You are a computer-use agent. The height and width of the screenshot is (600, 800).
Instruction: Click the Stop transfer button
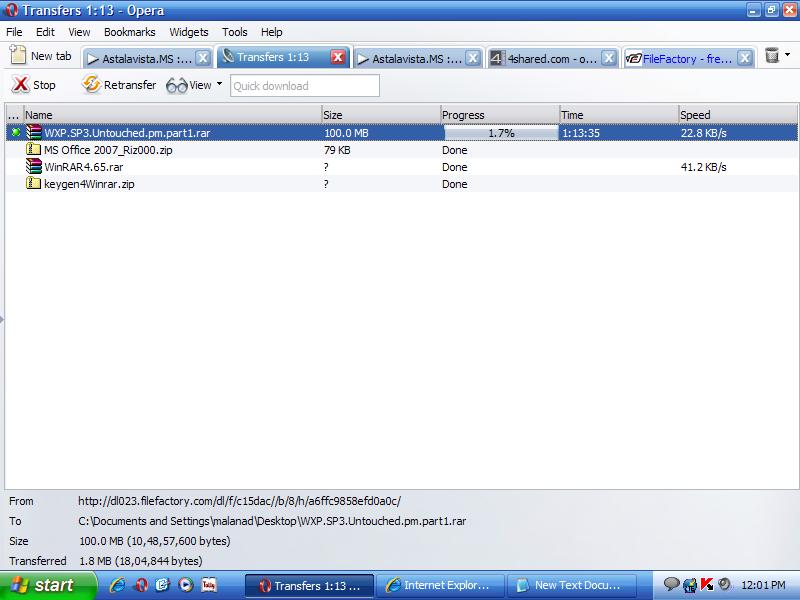point(33,85)
